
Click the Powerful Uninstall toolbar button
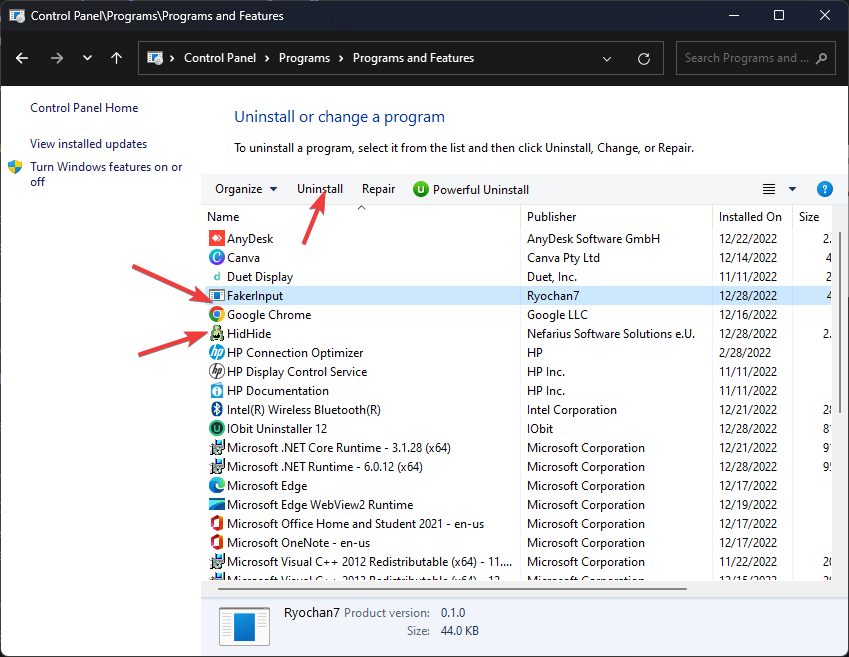[x=471, y=189]
